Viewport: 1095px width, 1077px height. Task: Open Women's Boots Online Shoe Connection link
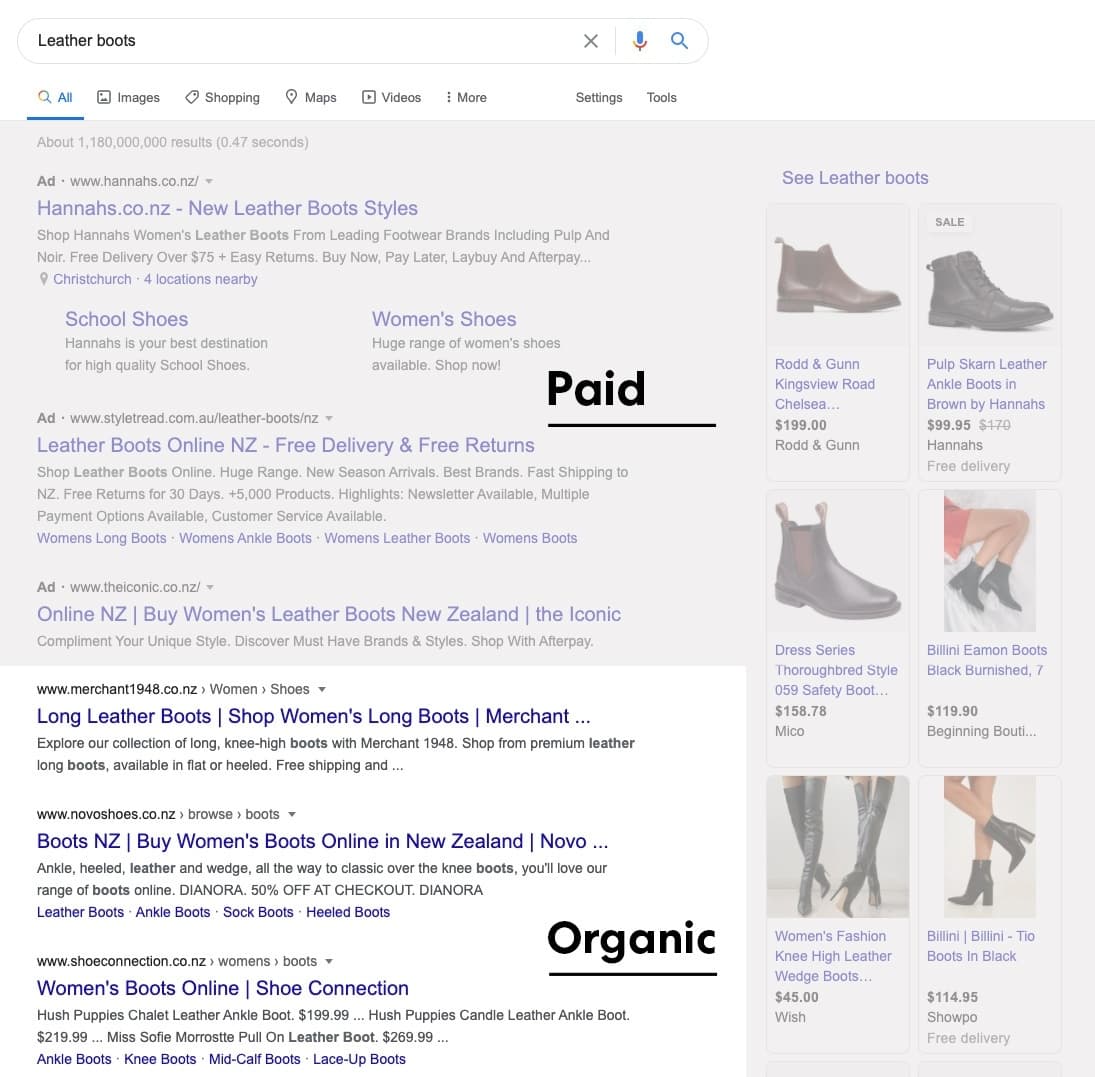pyautogui.click(x=222, y=988)
